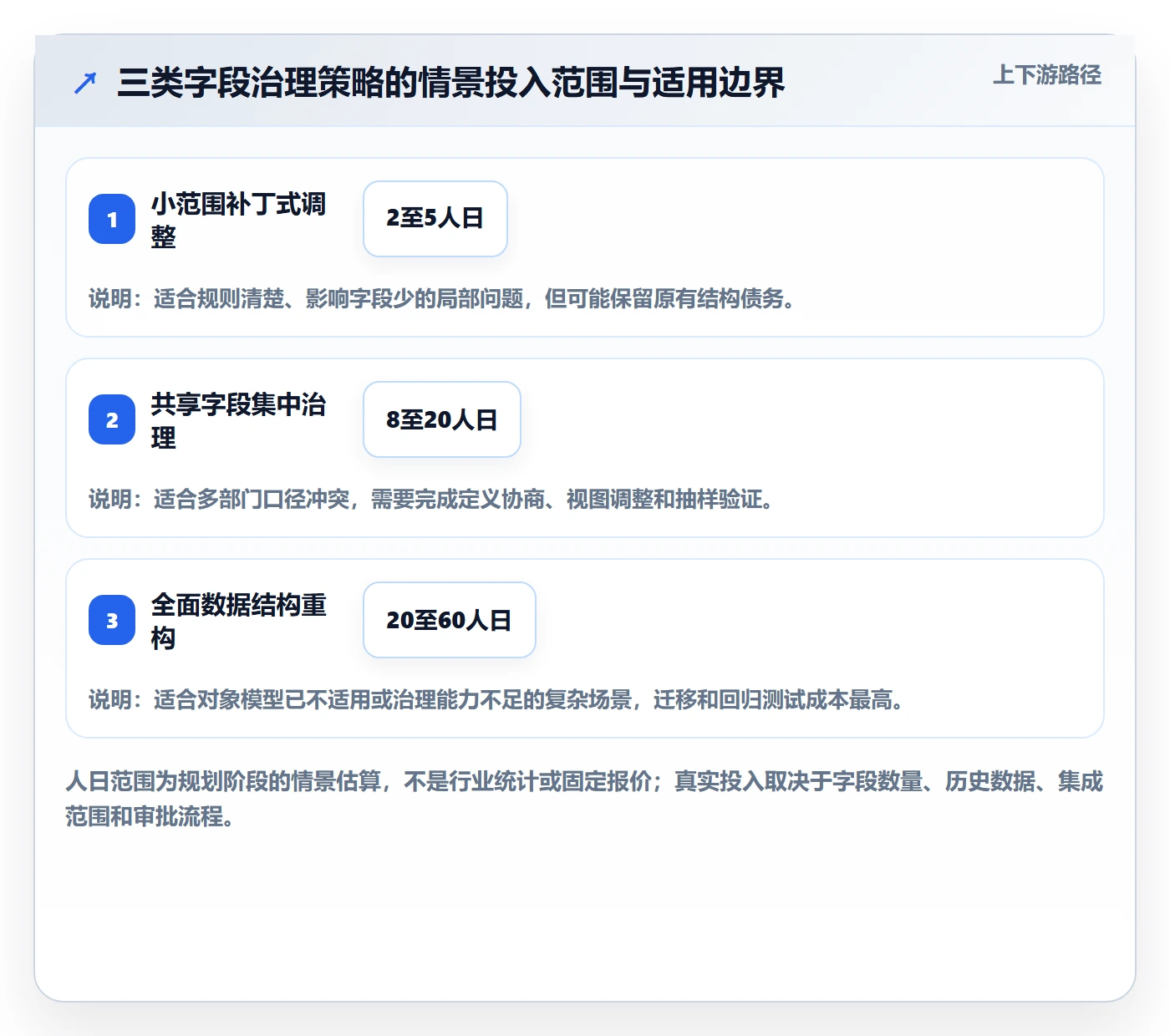Open the 上下游路径 link
The height and width of the screenshot is (1036, 1170).
tap(1047, 75)
